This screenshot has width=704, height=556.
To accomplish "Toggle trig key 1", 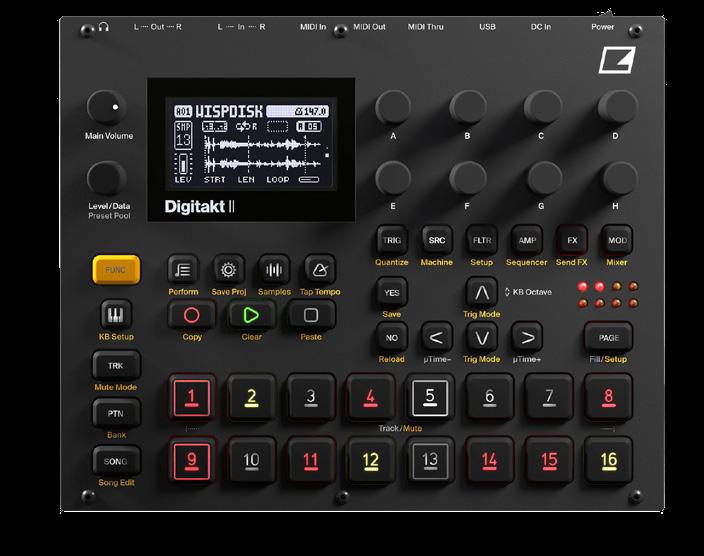I will pos(192,397).
